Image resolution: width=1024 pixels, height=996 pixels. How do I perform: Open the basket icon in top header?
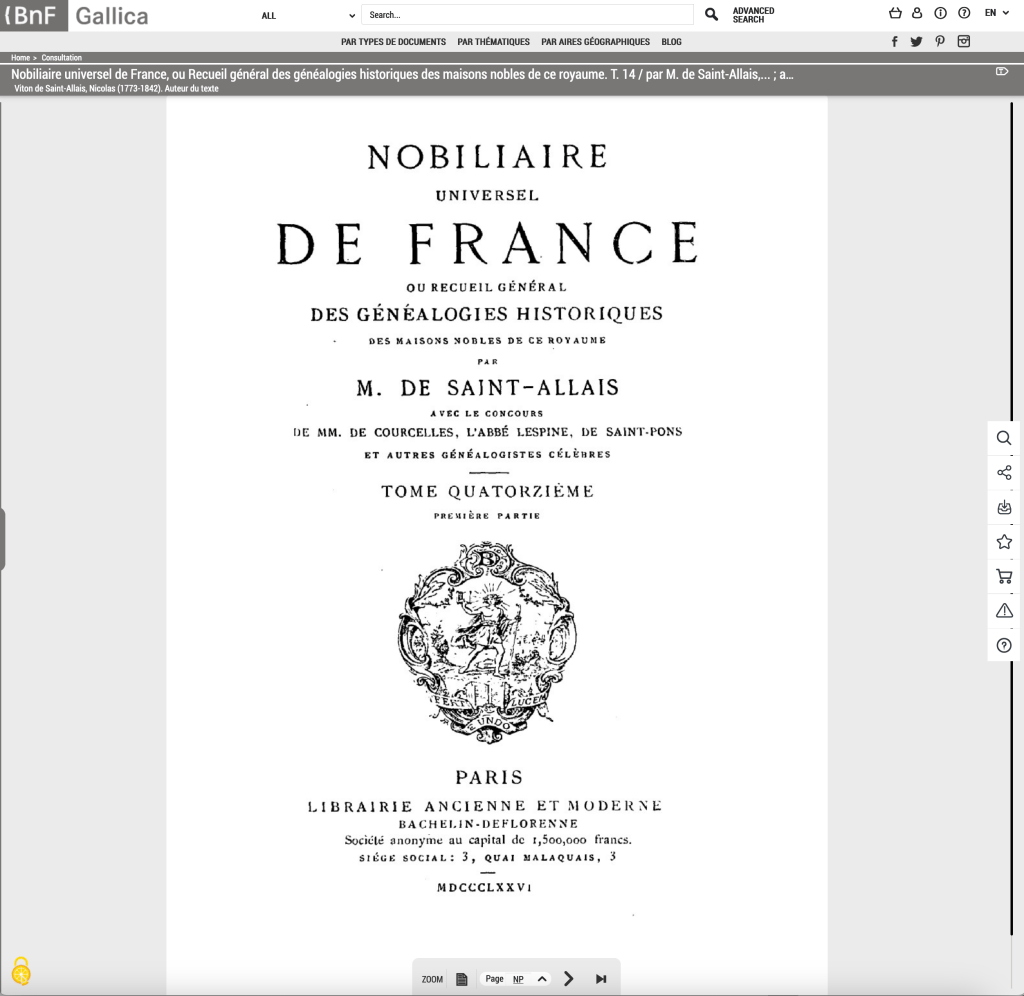click(895, 13)
